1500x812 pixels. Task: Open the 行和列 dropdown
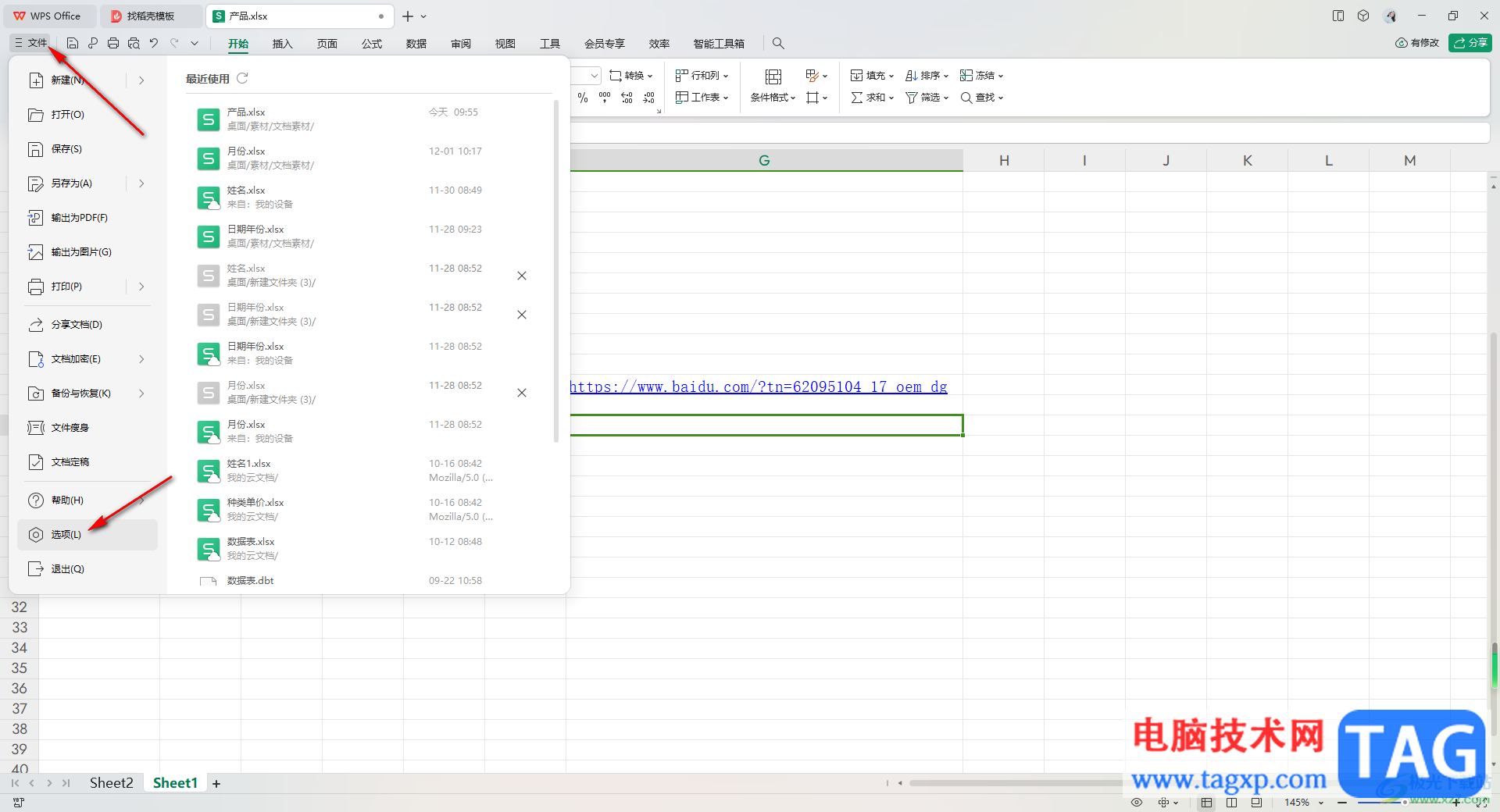click(702, 76)
